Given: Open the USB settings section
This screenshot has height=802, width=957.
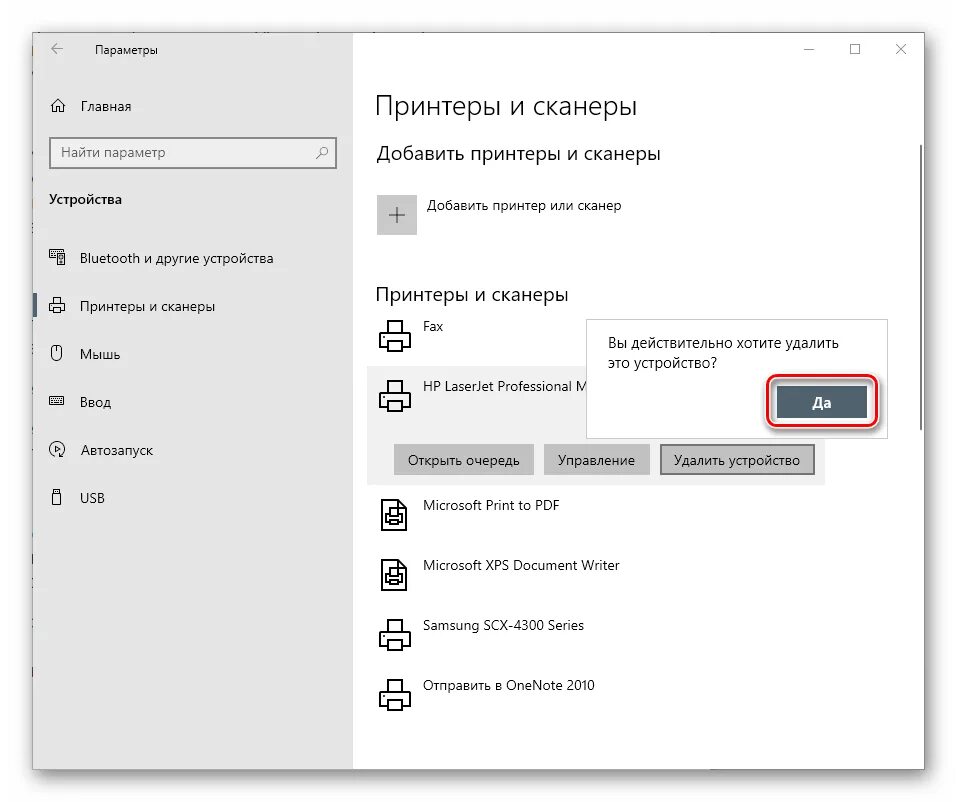Looking at the screenshot, I should [92, 498].
